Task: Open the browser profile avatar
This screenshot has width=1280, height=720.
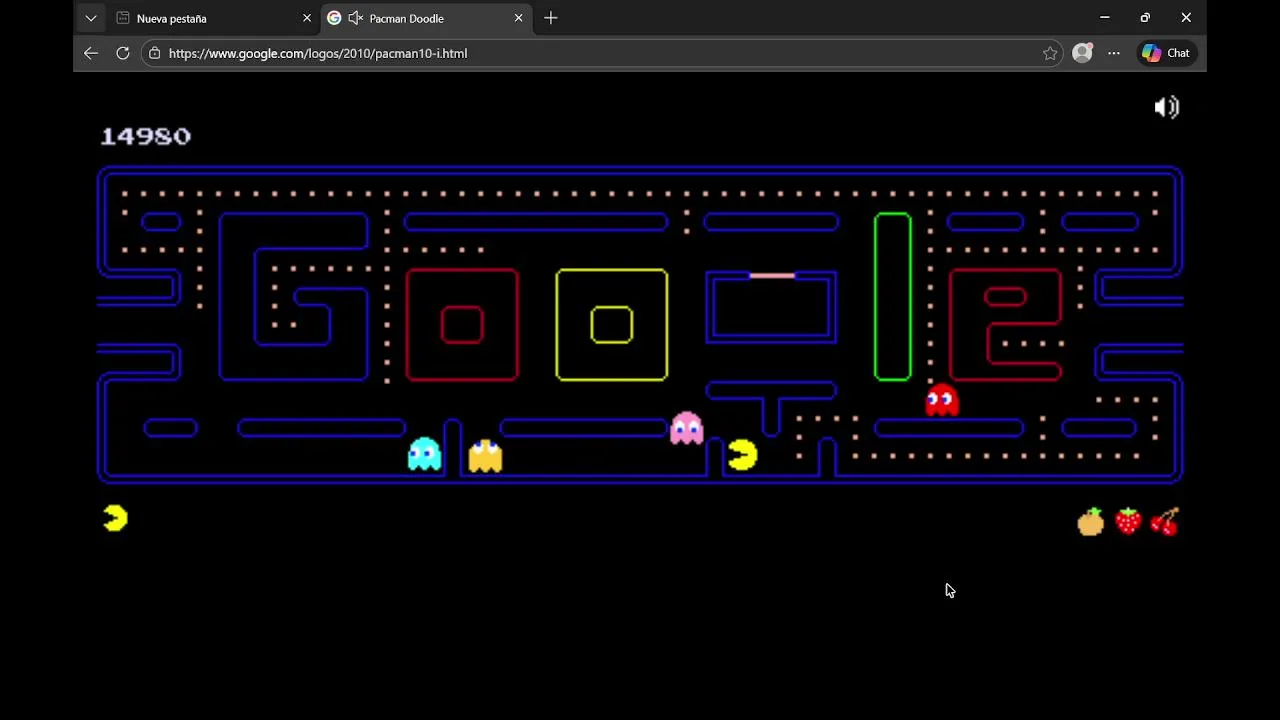Action: tap(1082, 53)
